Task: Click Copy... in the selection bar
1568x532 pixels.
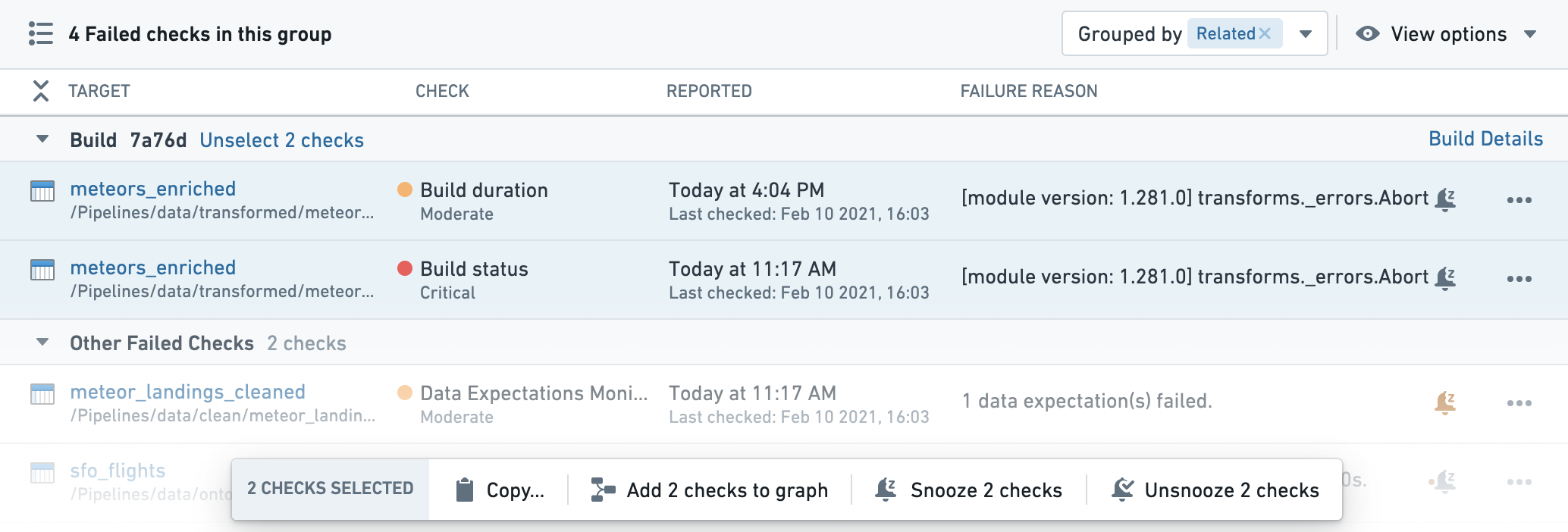Action: coord(500,490)
